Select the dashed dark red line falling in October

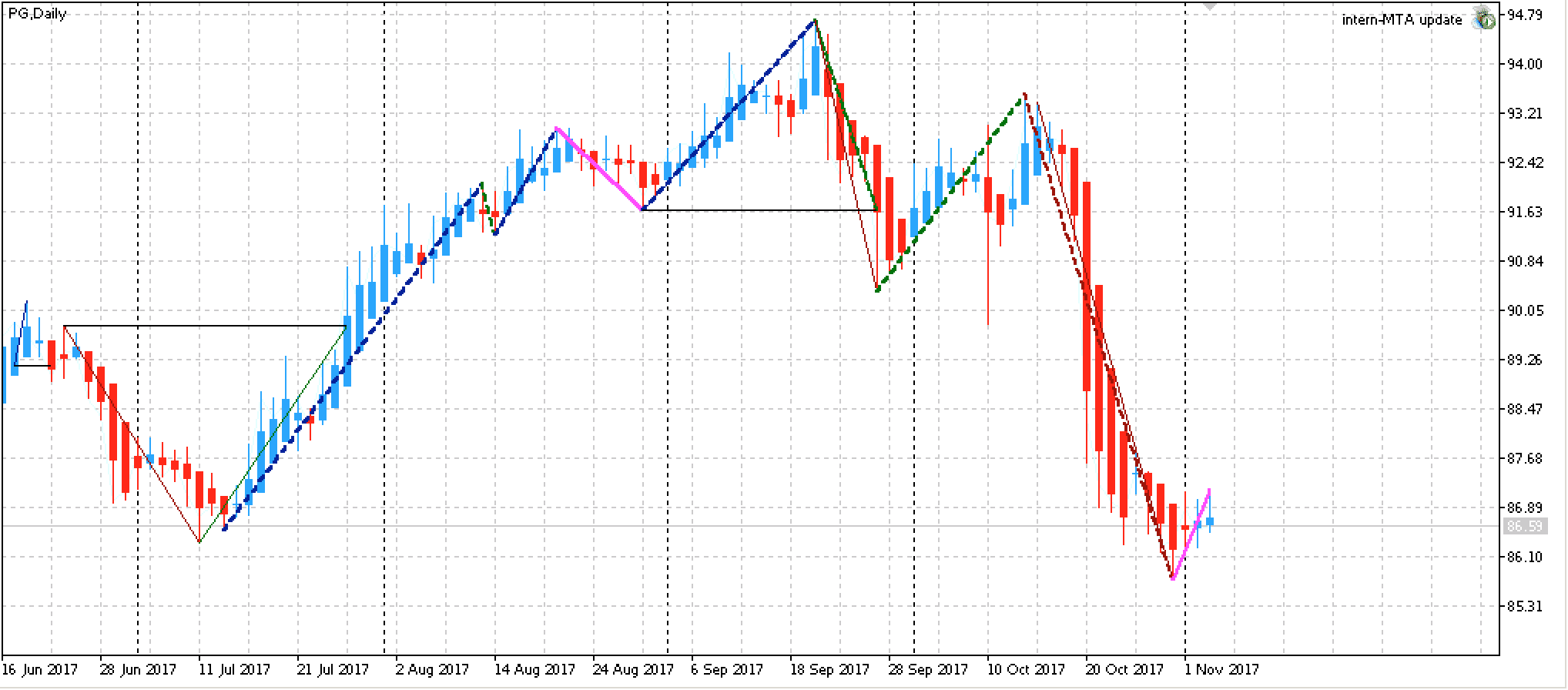[1098, 337]
